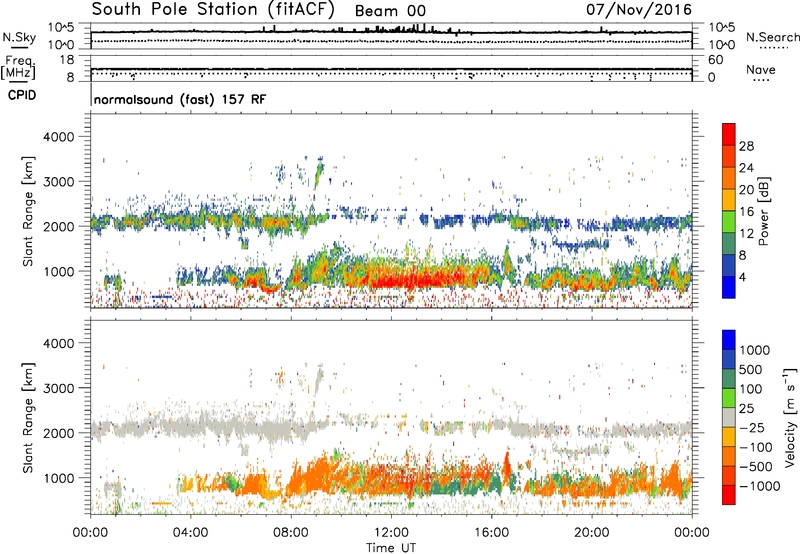The width and height of the screenshot is (800, 554).
Task: Click the 'N.Sky' axis label
Action: pyautogui.click(x=19, y=37)
